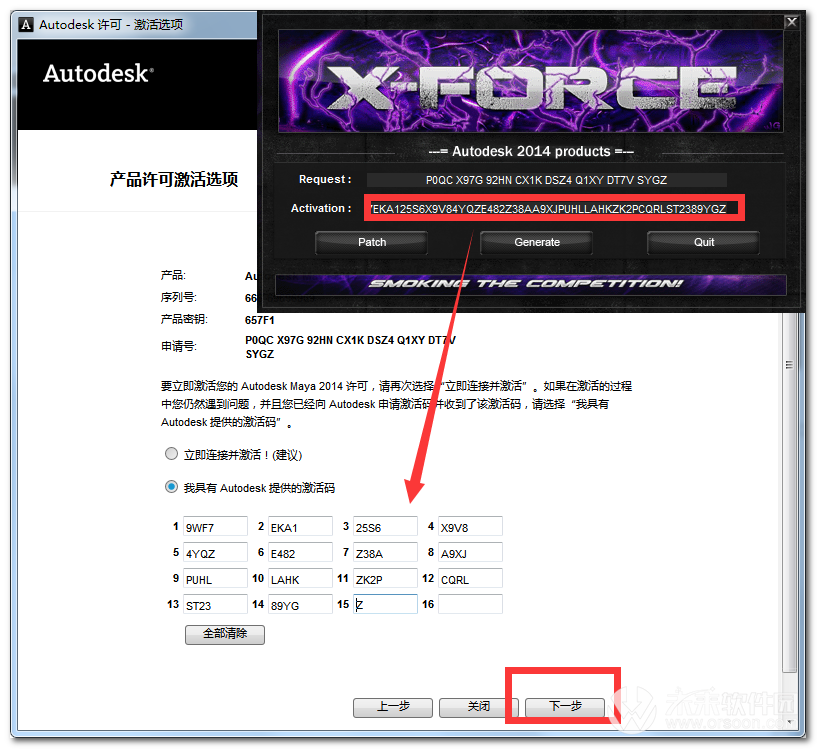The image size is (817, 749).
Task: Click the Generate button
Action: click(x=536, y=242)
